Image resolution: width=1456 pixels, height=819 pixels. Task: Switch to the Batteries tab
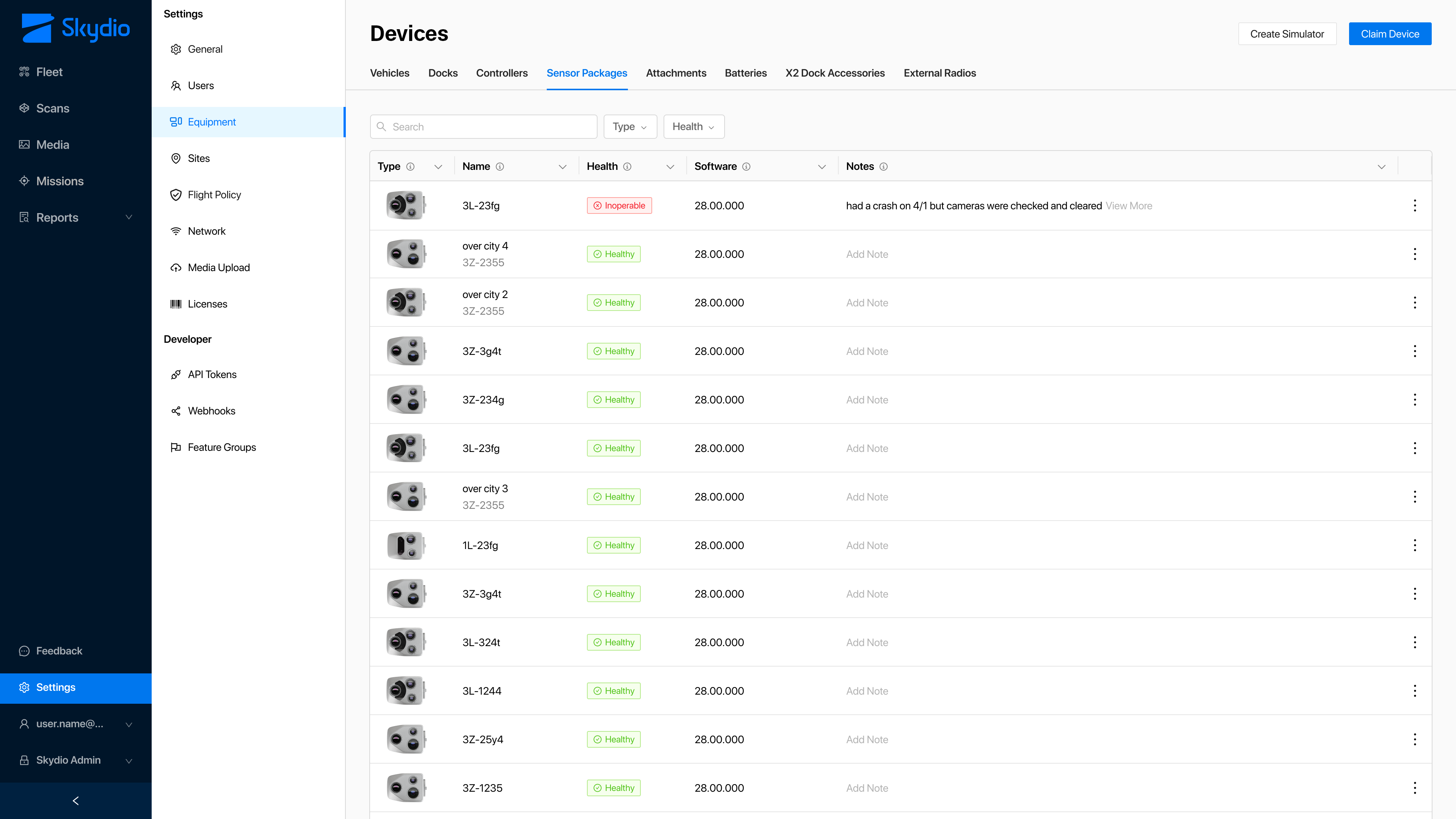[x=745, y=73]
